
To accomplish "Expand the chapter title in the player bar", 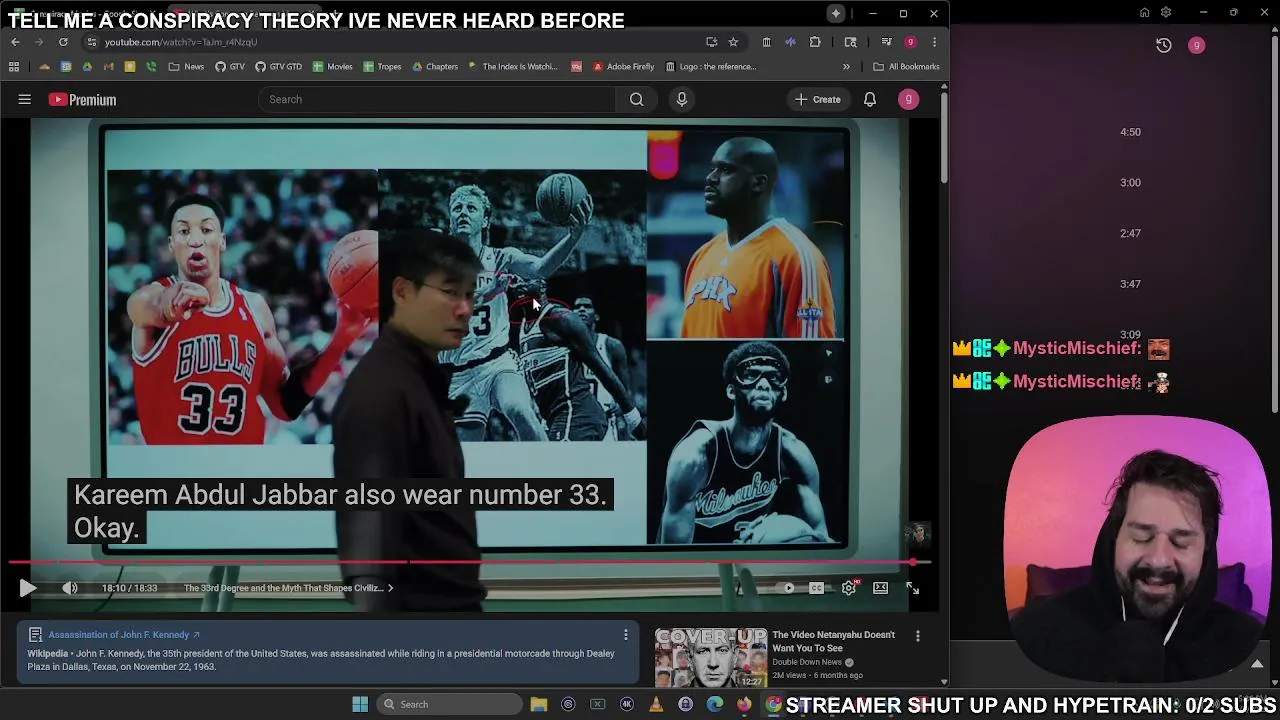I will point(288,588).
